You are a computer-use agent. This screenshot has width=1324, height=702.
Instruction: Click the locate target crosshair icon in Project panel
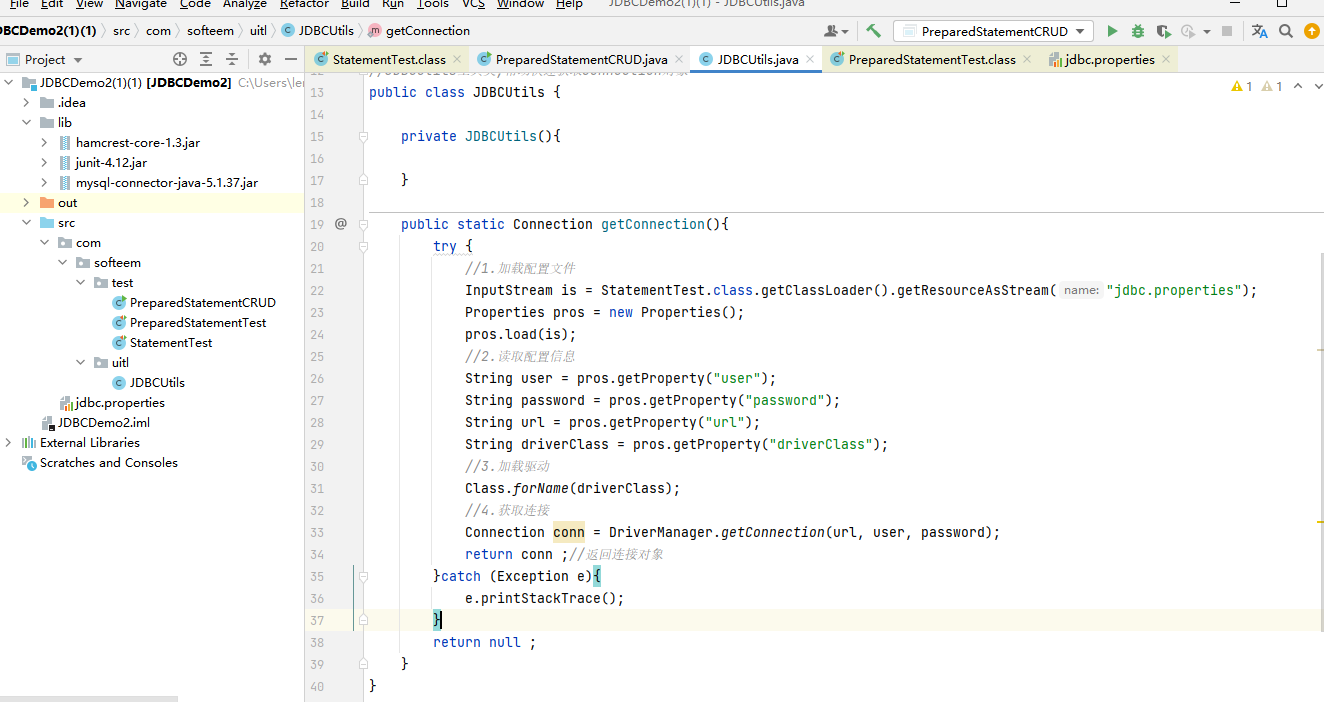point(180,59)
